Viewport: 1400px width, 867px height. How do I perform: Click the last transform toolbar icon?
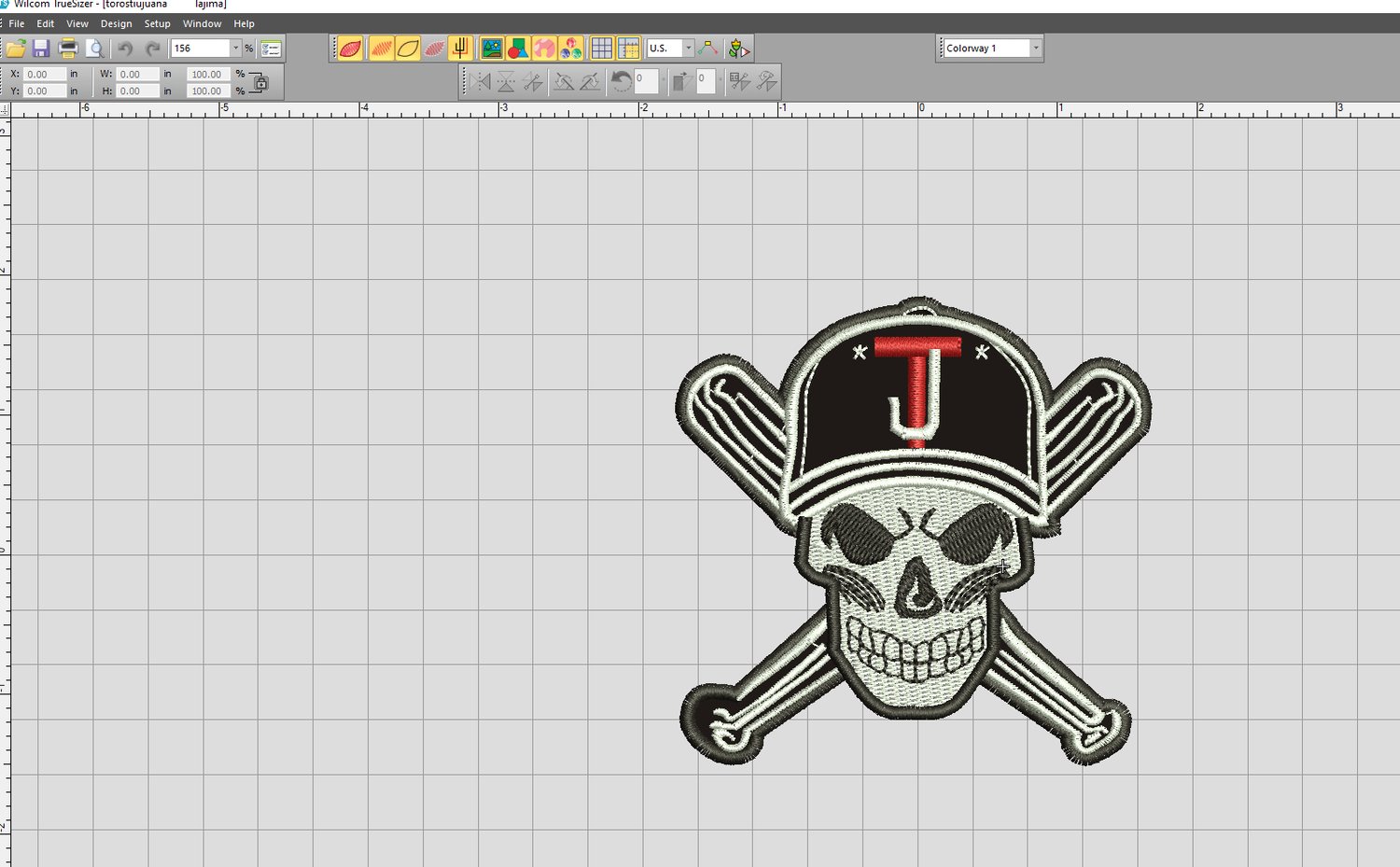[x=766, y=82]
